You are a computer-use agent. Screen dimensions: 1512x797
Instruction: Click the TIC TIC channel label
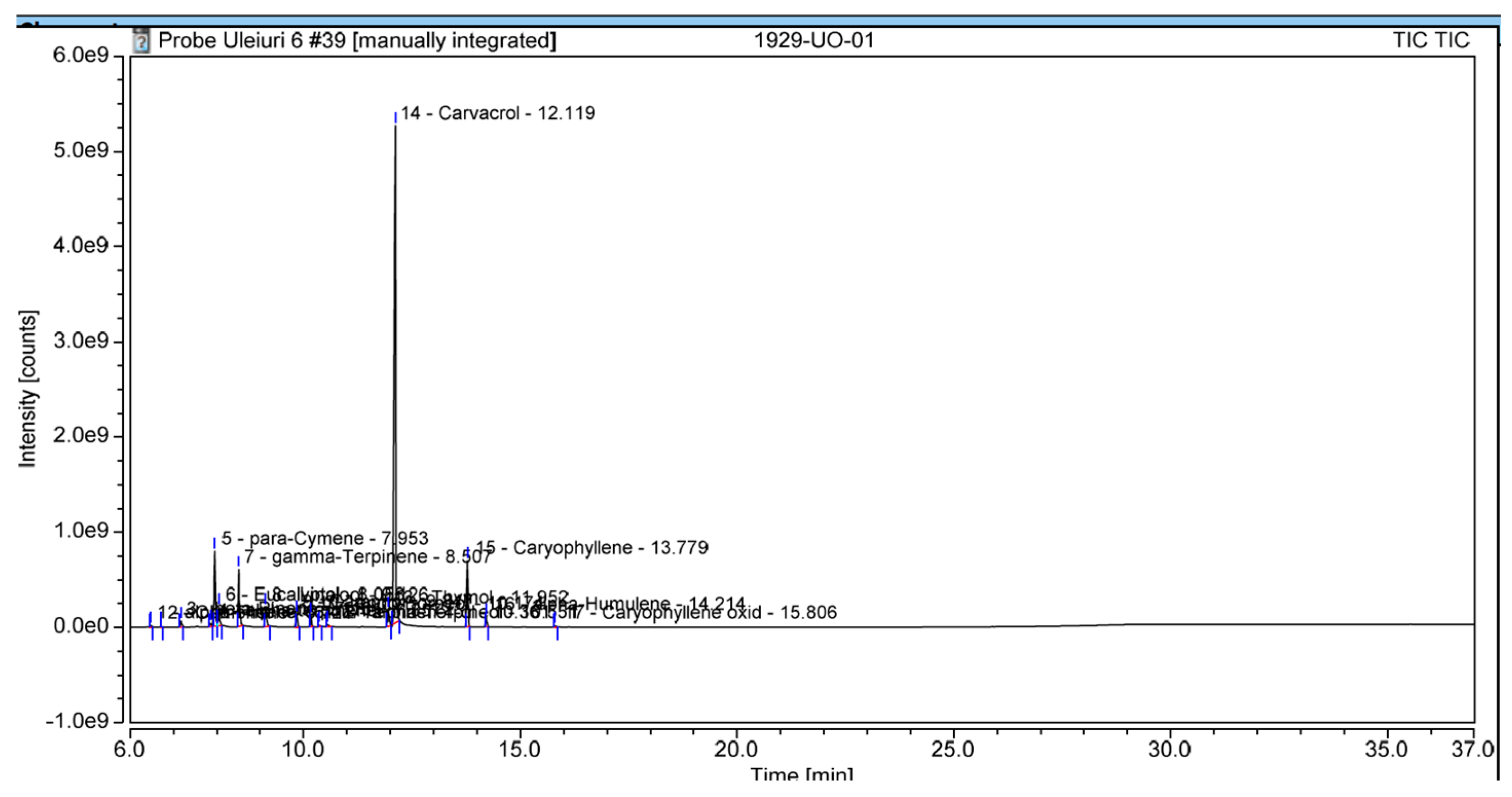point(1430,41)
